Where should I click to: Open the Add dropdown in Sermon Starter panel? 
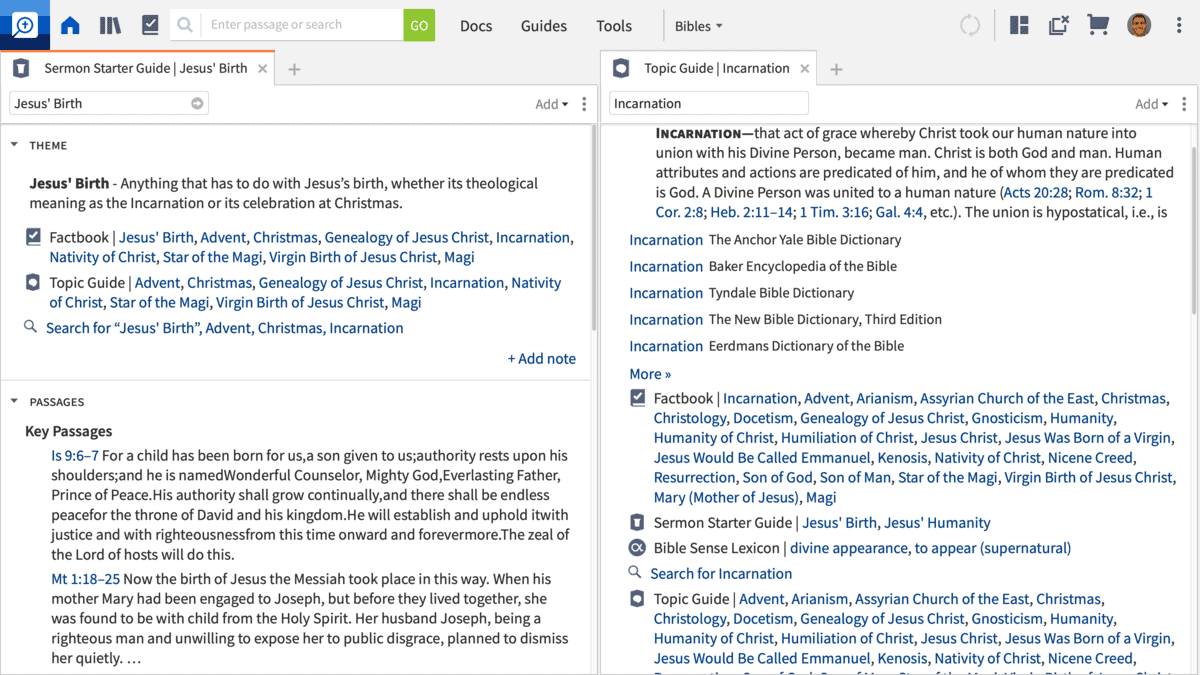(x=551, y=104)
